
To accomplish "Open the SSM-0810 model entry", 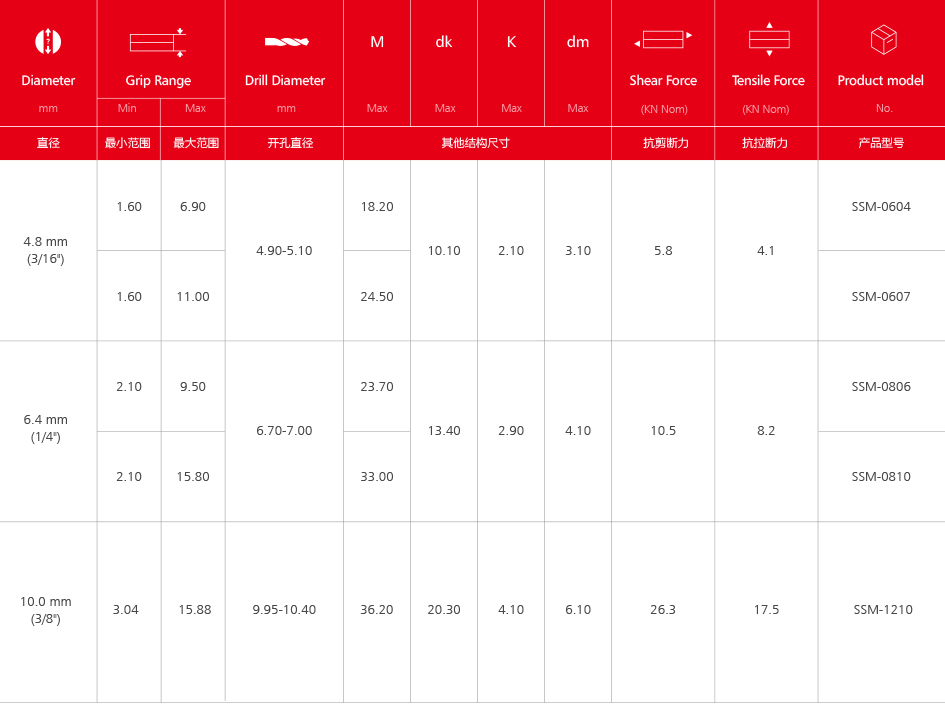I will 881,477.
